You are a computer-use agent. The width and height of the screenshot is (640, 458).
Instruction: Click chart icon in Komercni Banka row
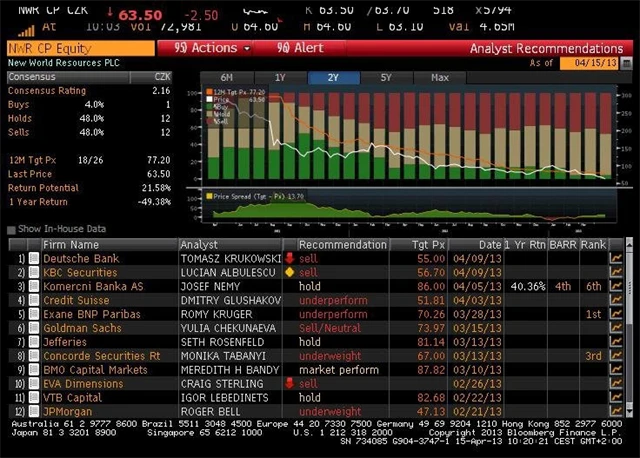616,286
